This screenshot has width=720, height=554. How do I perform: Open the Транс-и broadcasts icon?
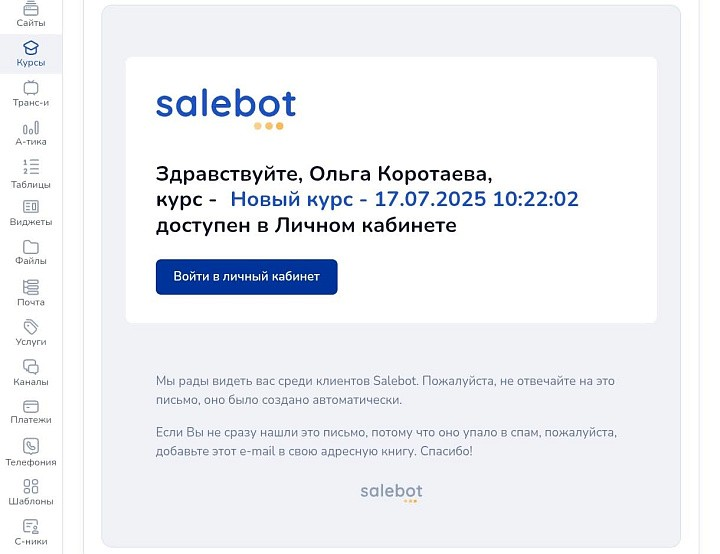coord(30,88)
